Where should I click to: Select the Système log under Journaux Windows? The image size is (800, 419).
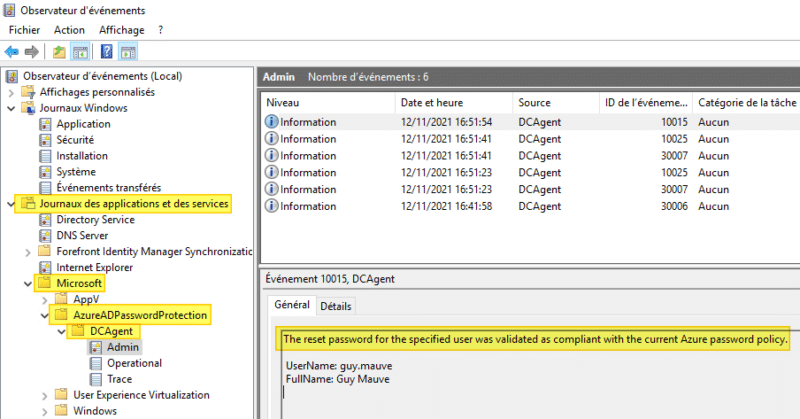pos(78,172)
